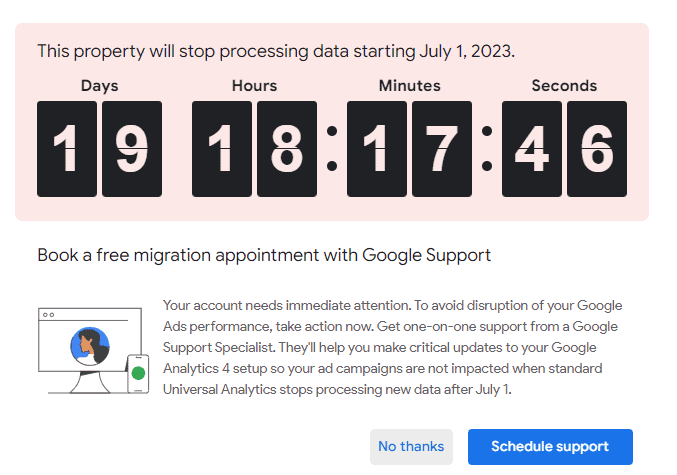Viewport: 677px width, 475px height.
Task: Dismiss the dialog with No thanks
Action: click(x=411, y=447)
